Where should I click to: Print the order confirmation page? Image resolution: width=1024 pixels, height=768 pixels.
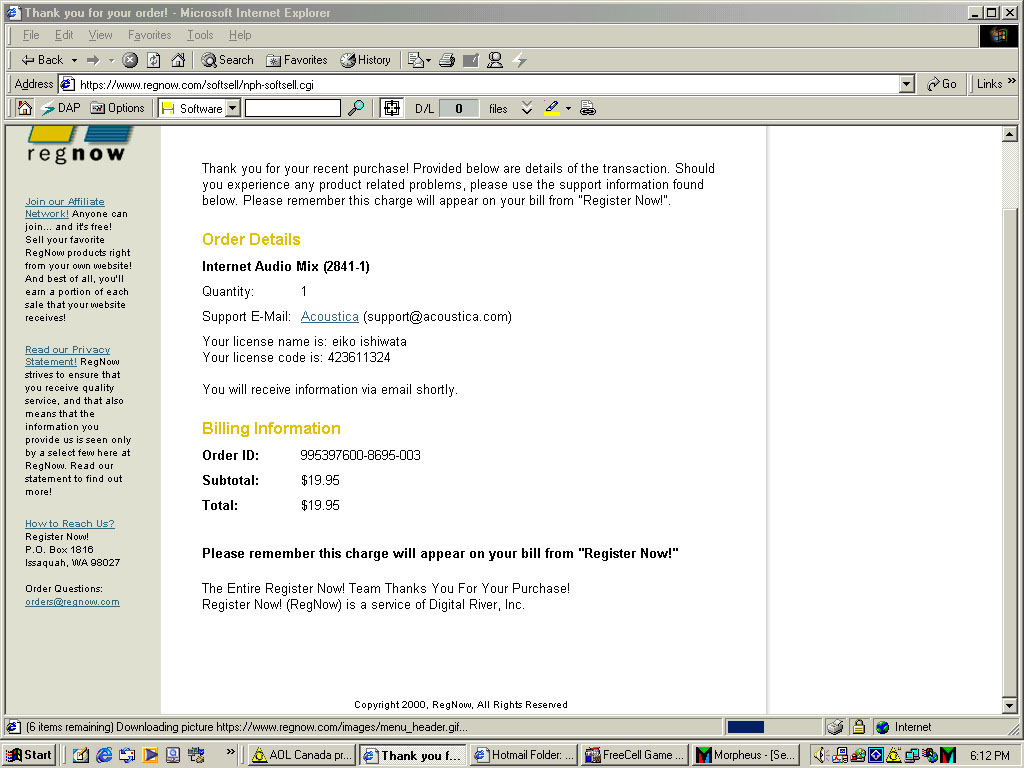[x=447, y=60]
